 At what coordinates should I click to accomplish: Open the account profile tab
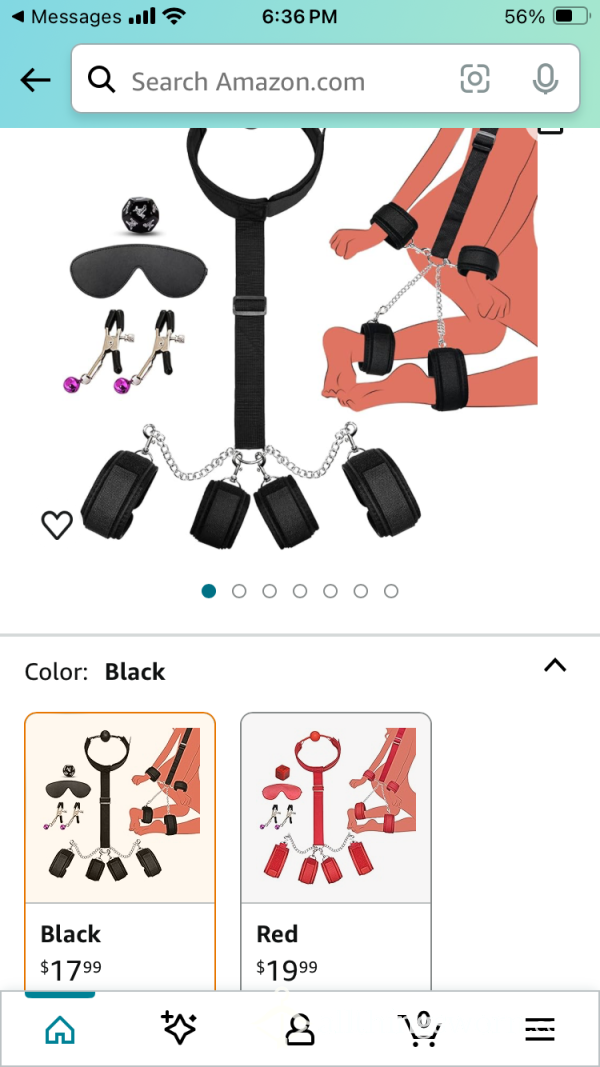[299, 1030]
